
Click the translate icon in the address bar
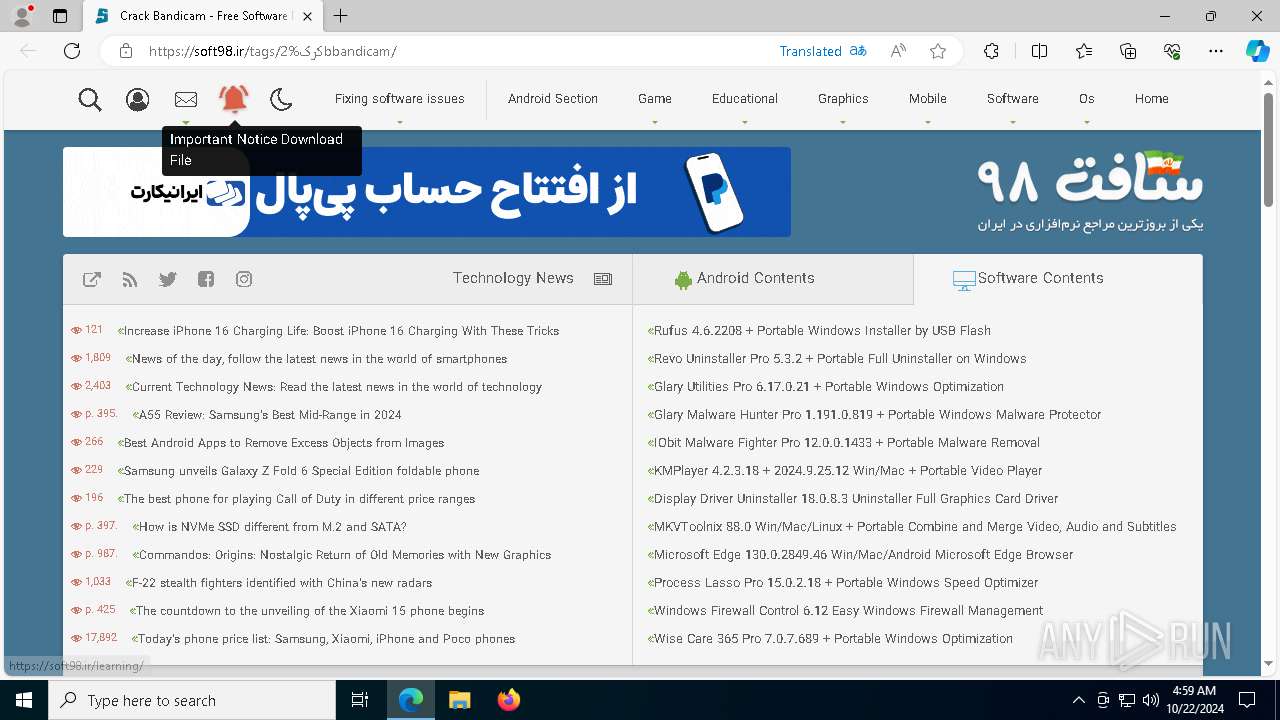click(x=858, y=51)
